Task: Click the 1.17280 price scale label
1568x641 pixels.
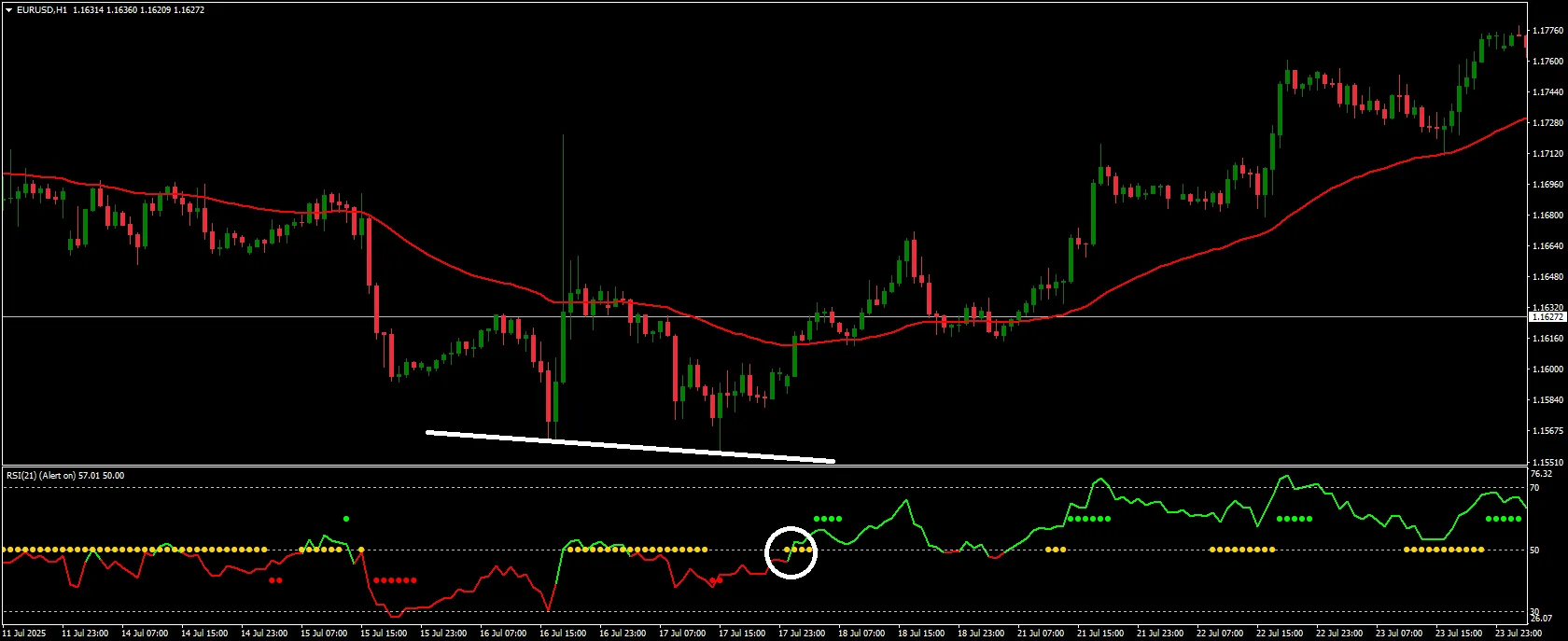Action: (1547, 123)
